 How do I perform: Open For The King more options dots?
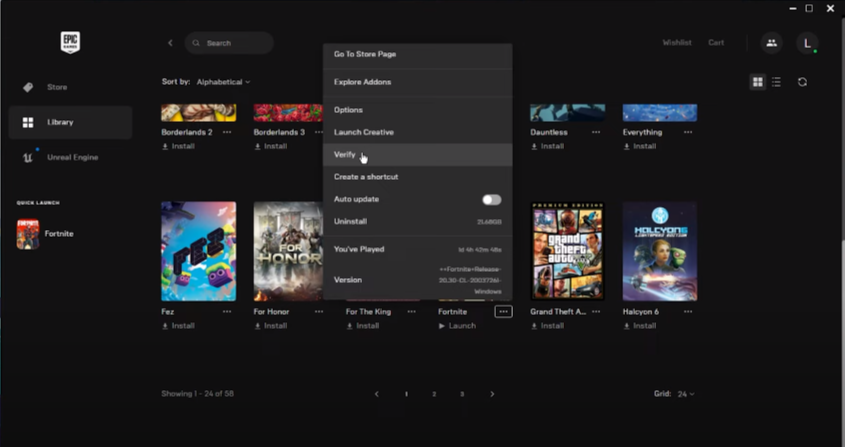coord(412,312)
